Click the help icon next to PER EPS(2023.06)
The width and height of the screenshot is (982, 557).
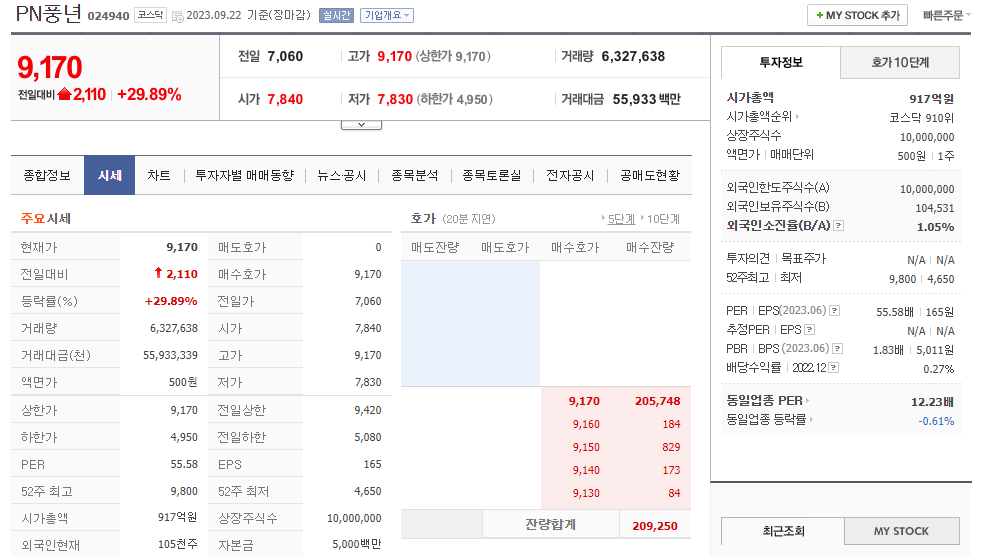[834, 311]
